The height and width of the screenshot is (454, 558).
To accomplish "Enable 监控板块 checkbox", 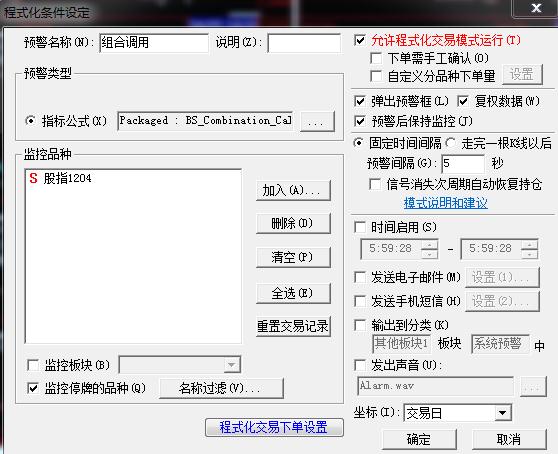I will pos(33,365).
